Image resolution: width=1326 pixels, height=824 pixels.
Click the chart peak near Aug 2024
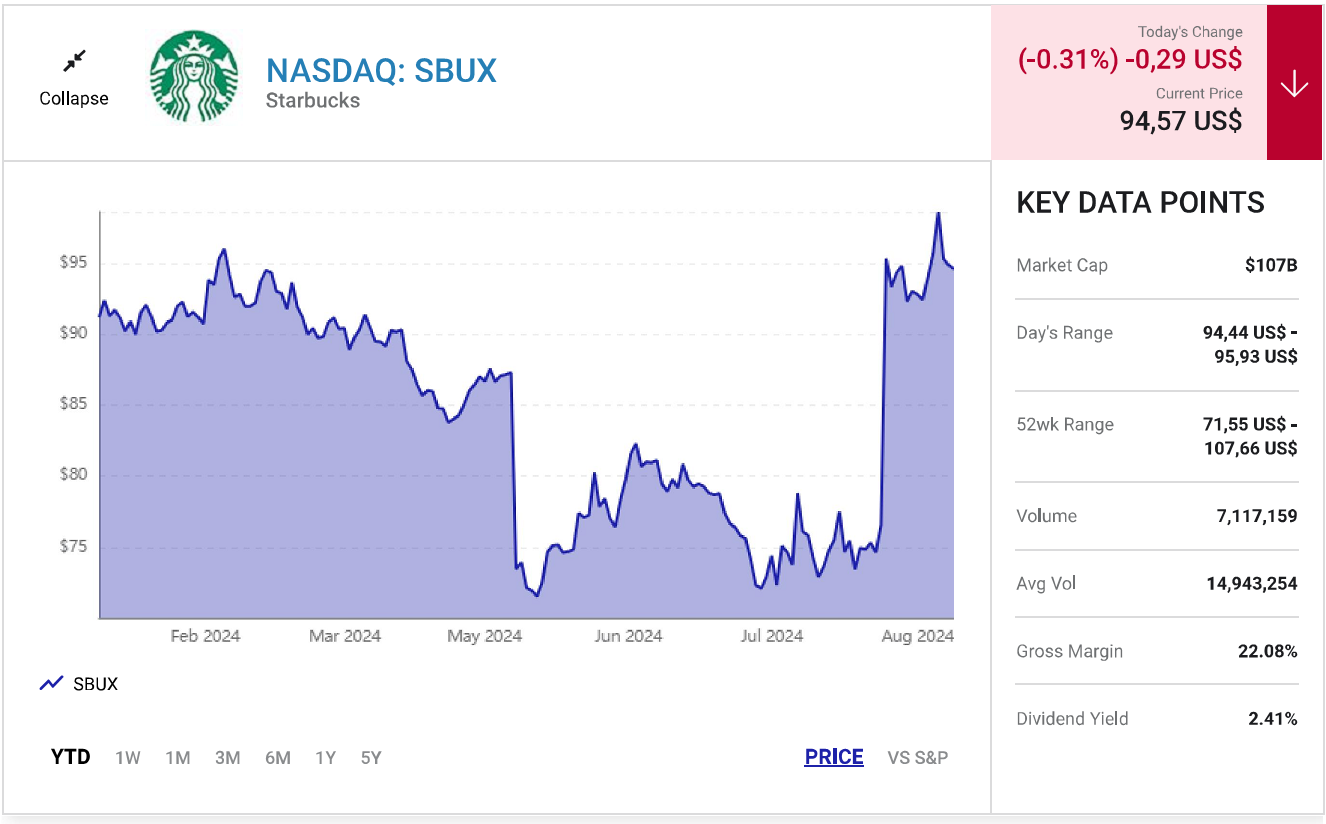click(x=938, y=214)
